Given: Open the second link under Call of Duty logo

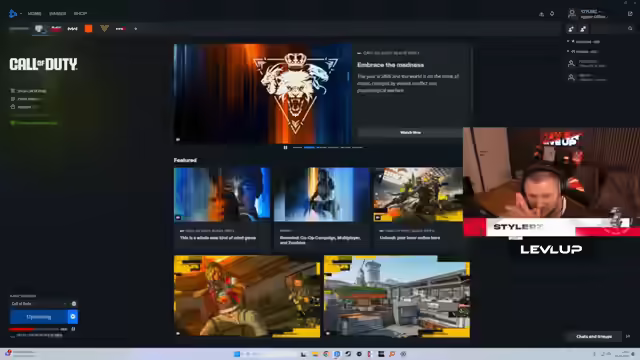Looking at the screenshot, I should [x=26, y=99].
